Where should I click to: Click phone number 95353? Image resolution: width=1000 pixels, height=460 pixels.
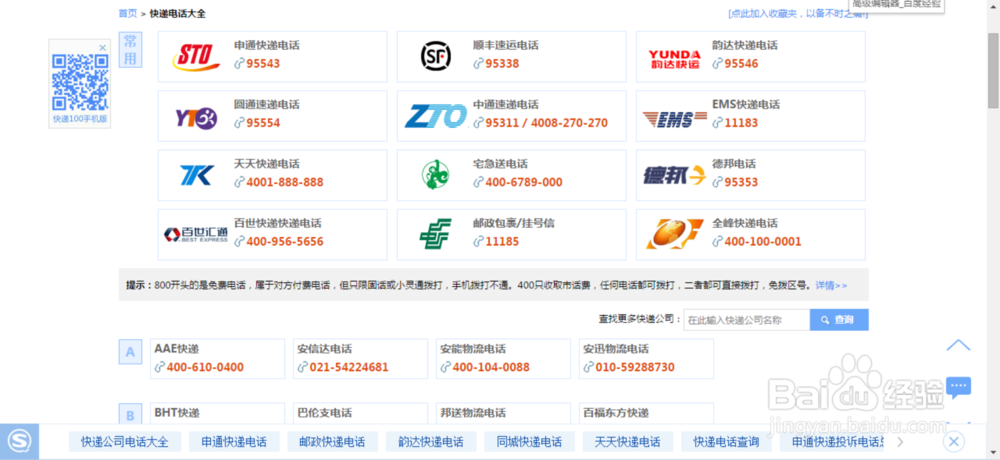point(741,182)
